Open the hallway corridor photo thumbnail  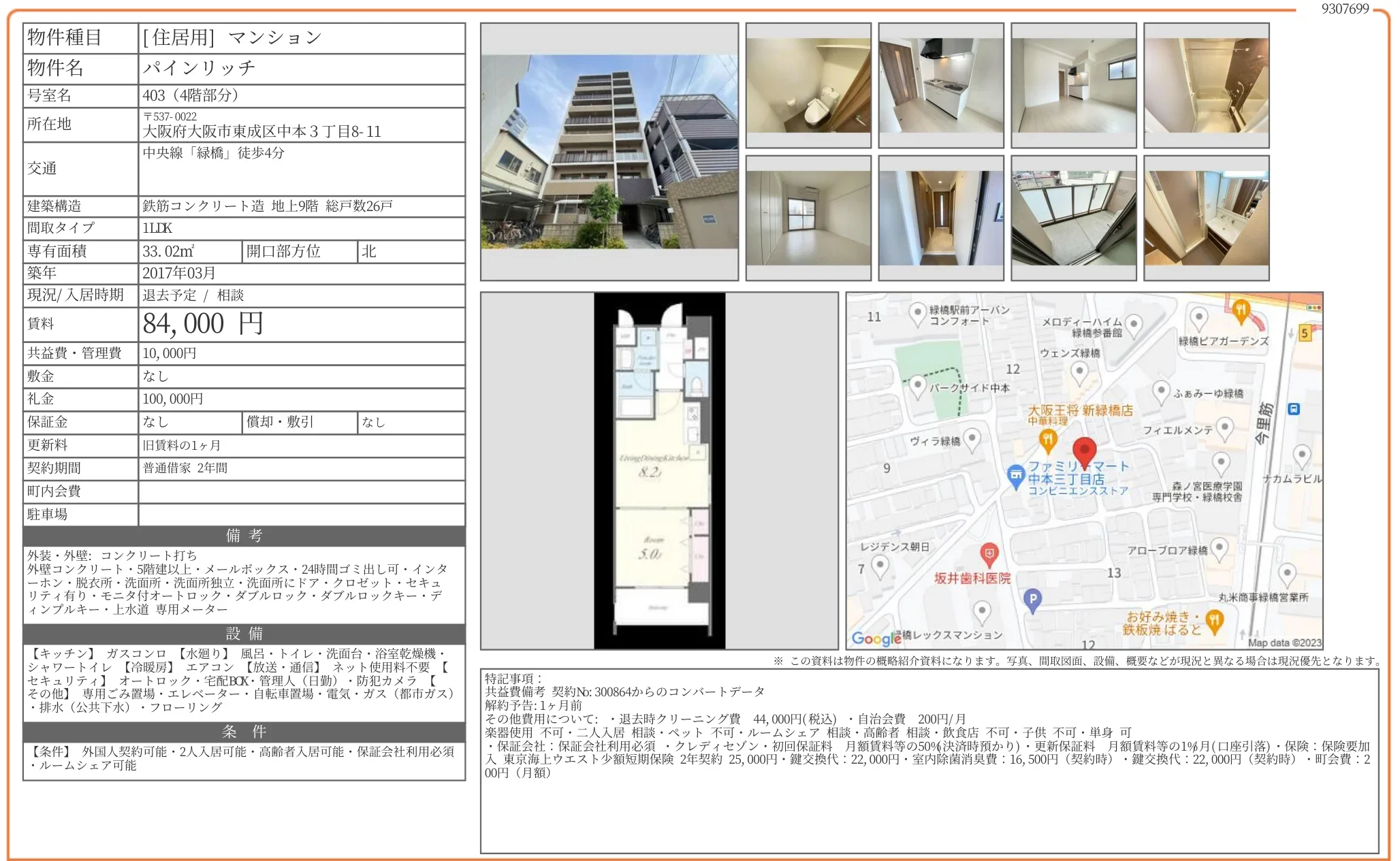[940, 218]
